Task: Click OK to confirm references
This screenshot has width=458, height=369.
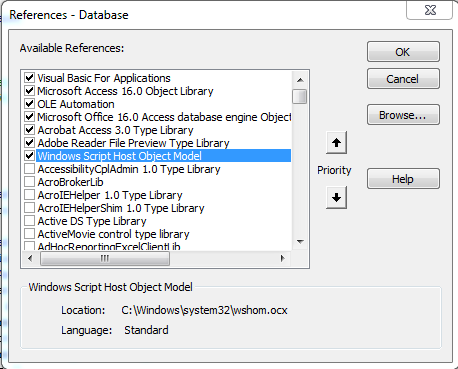Action: pos(403,52)
